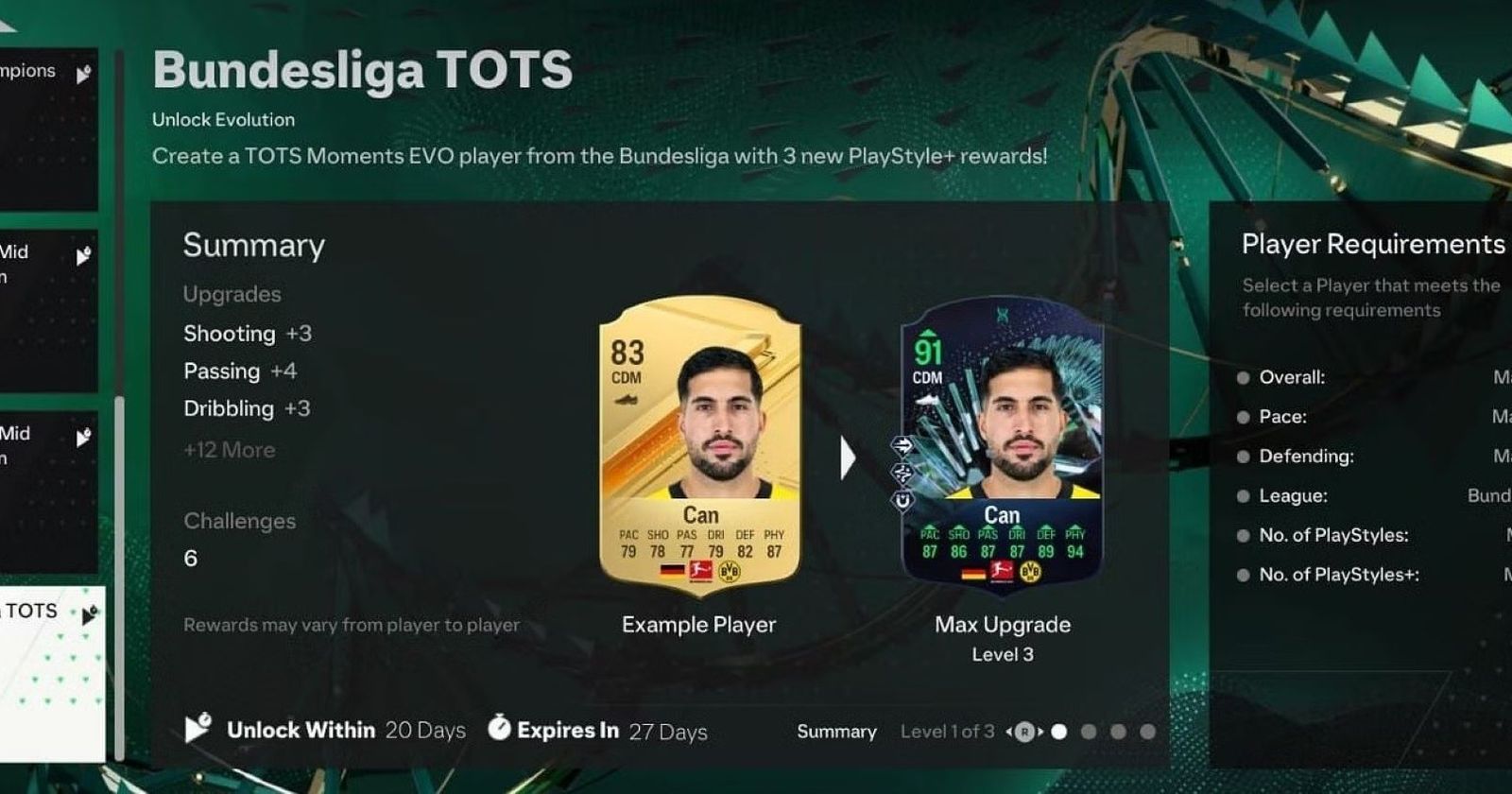Select the second page indicator dot
This screenshot has width=1512, height=794.
coord(1089,732)
